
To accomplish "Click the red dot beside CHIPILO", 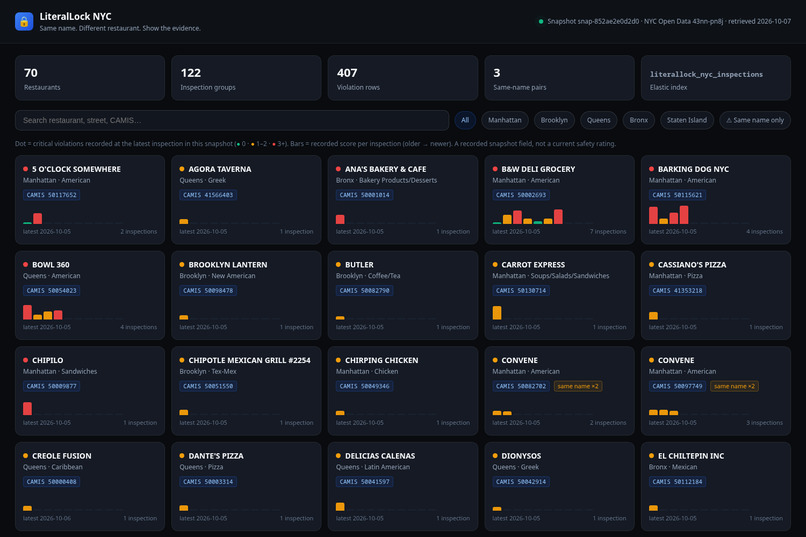I will point(25,360).
